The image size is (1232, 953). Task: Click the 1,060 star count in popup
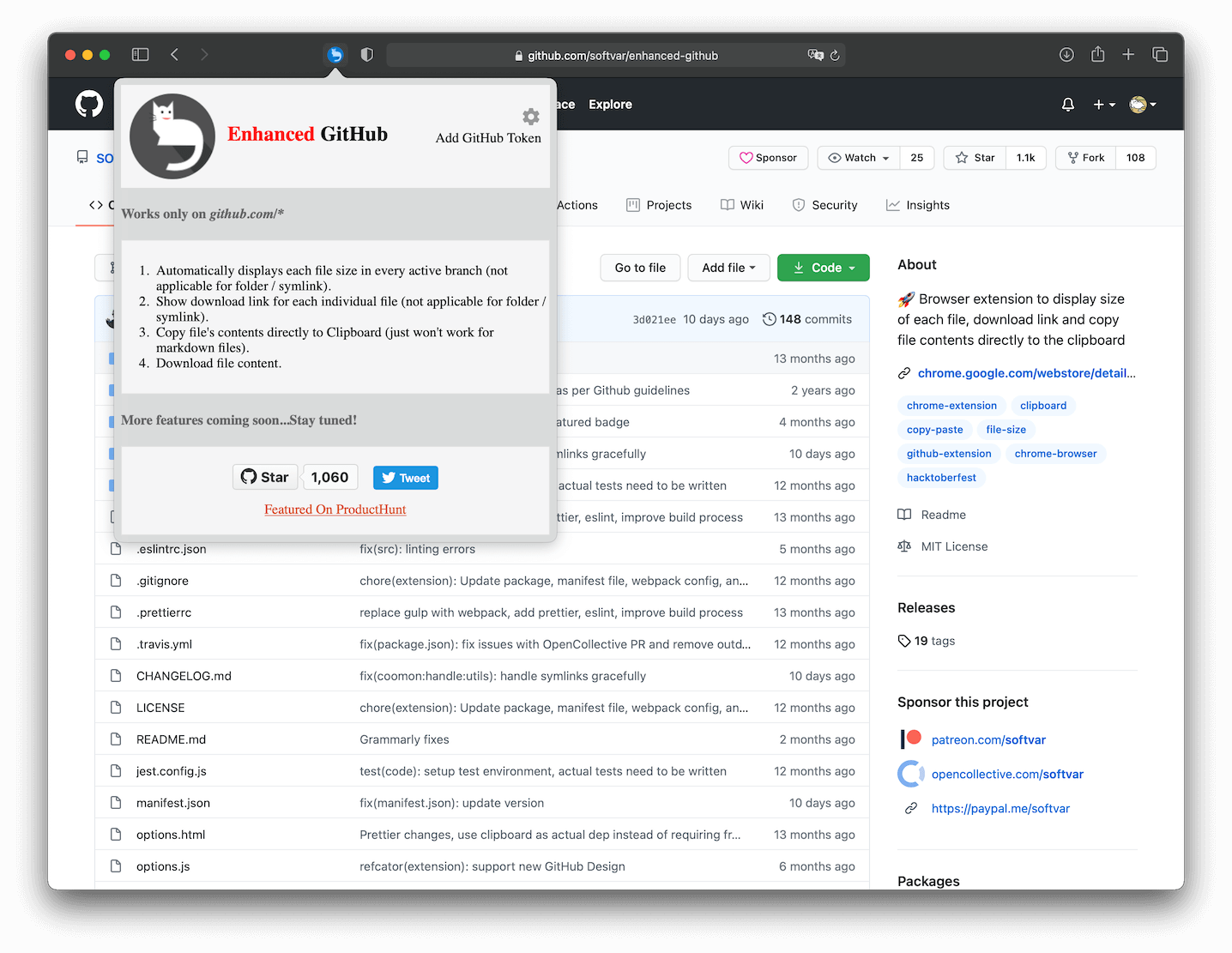[330, 477]
